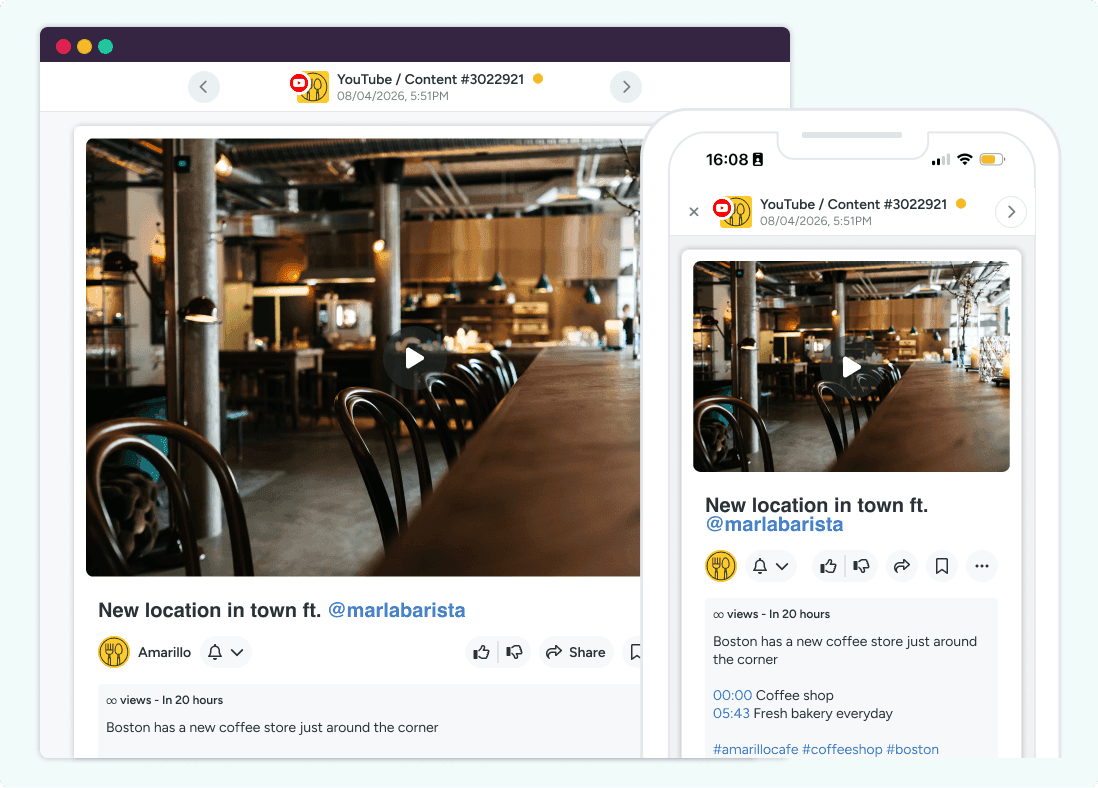Jump to 05:43 timestamp Fresh bakery
This screenshot has width=1098, height=788.
(731, 714)
